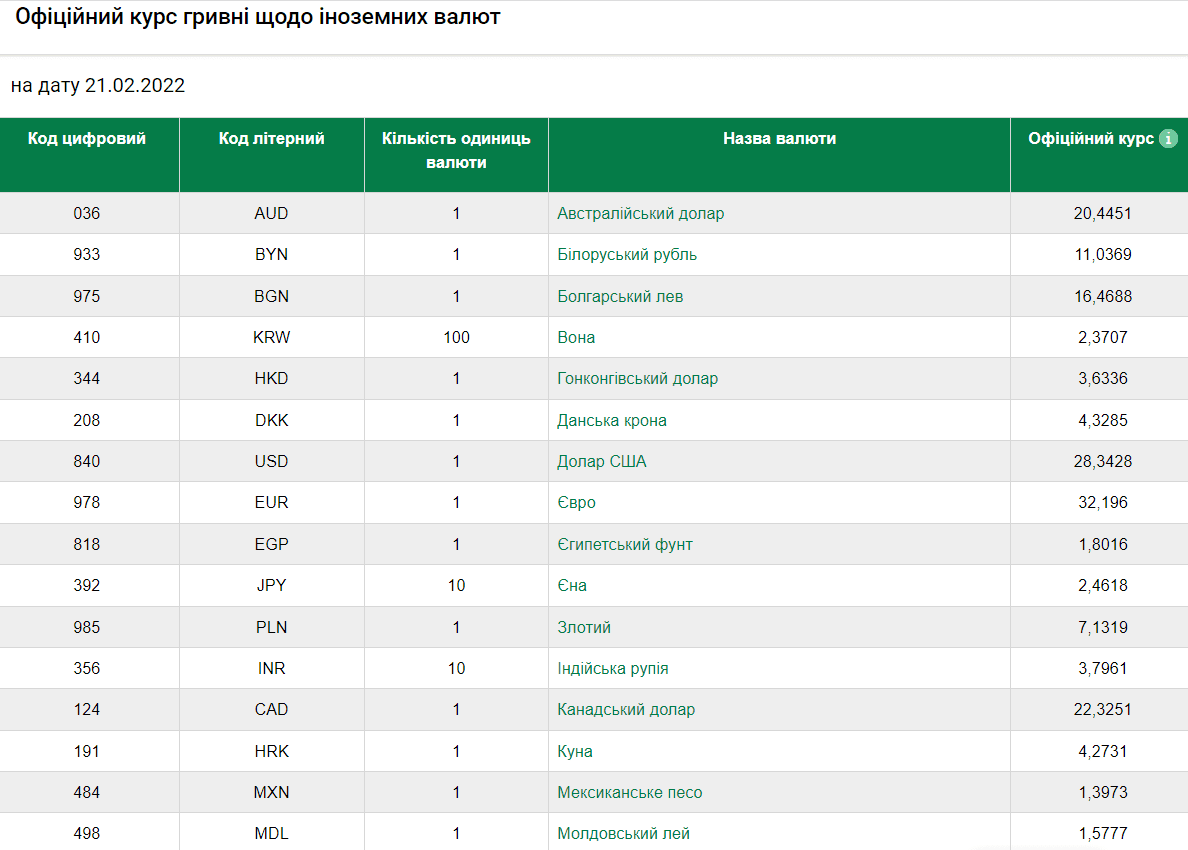Select the MXN letter code cell
Screen dimensions: 1188x850
click(271, 792)
